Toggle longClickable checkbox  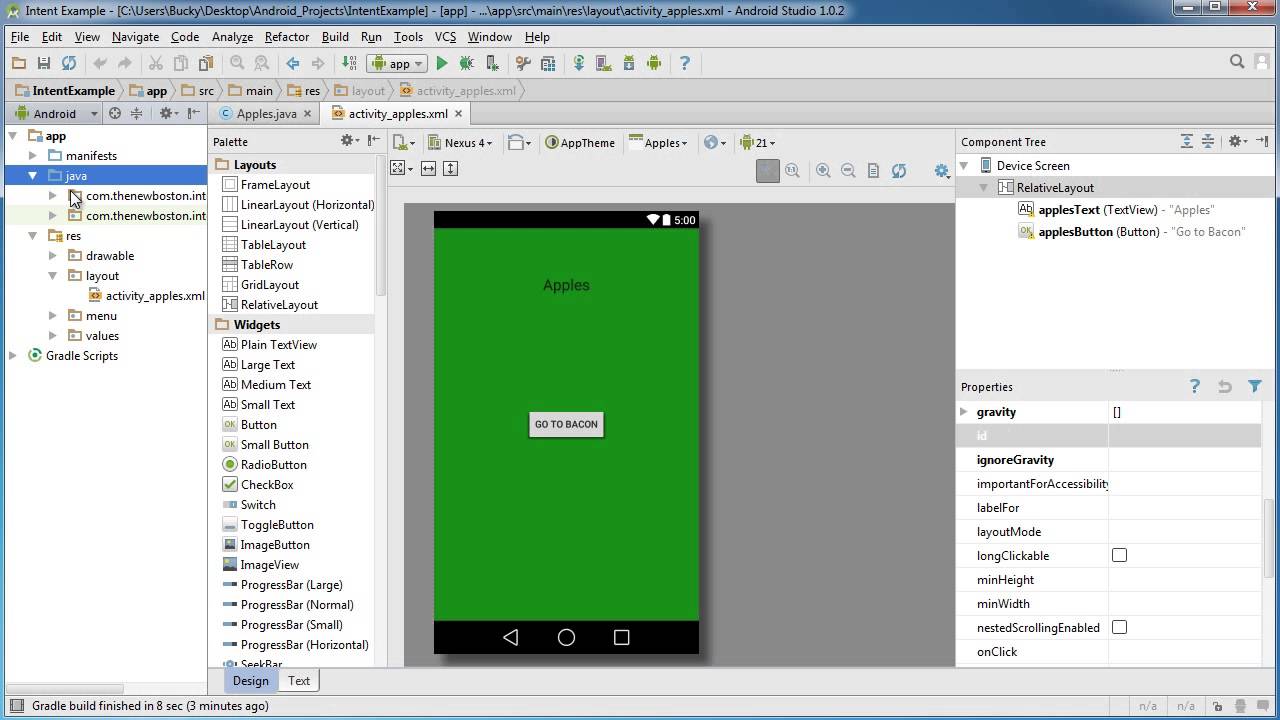[1119, 556]
